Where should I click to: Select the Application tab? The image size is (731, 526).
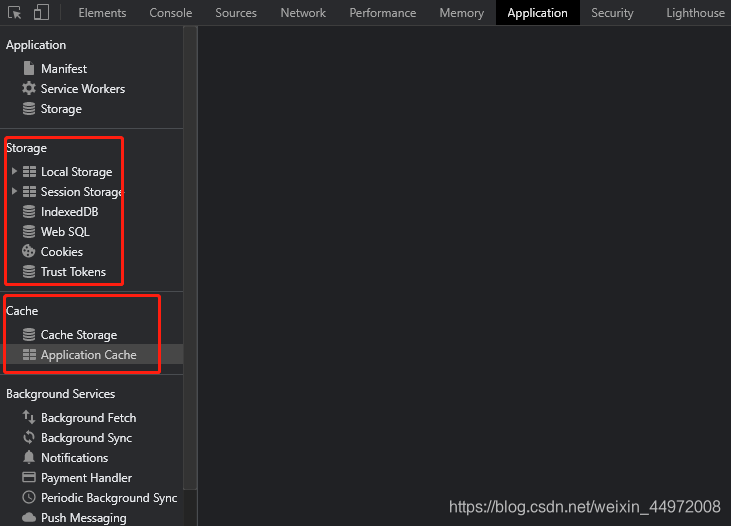538,13
